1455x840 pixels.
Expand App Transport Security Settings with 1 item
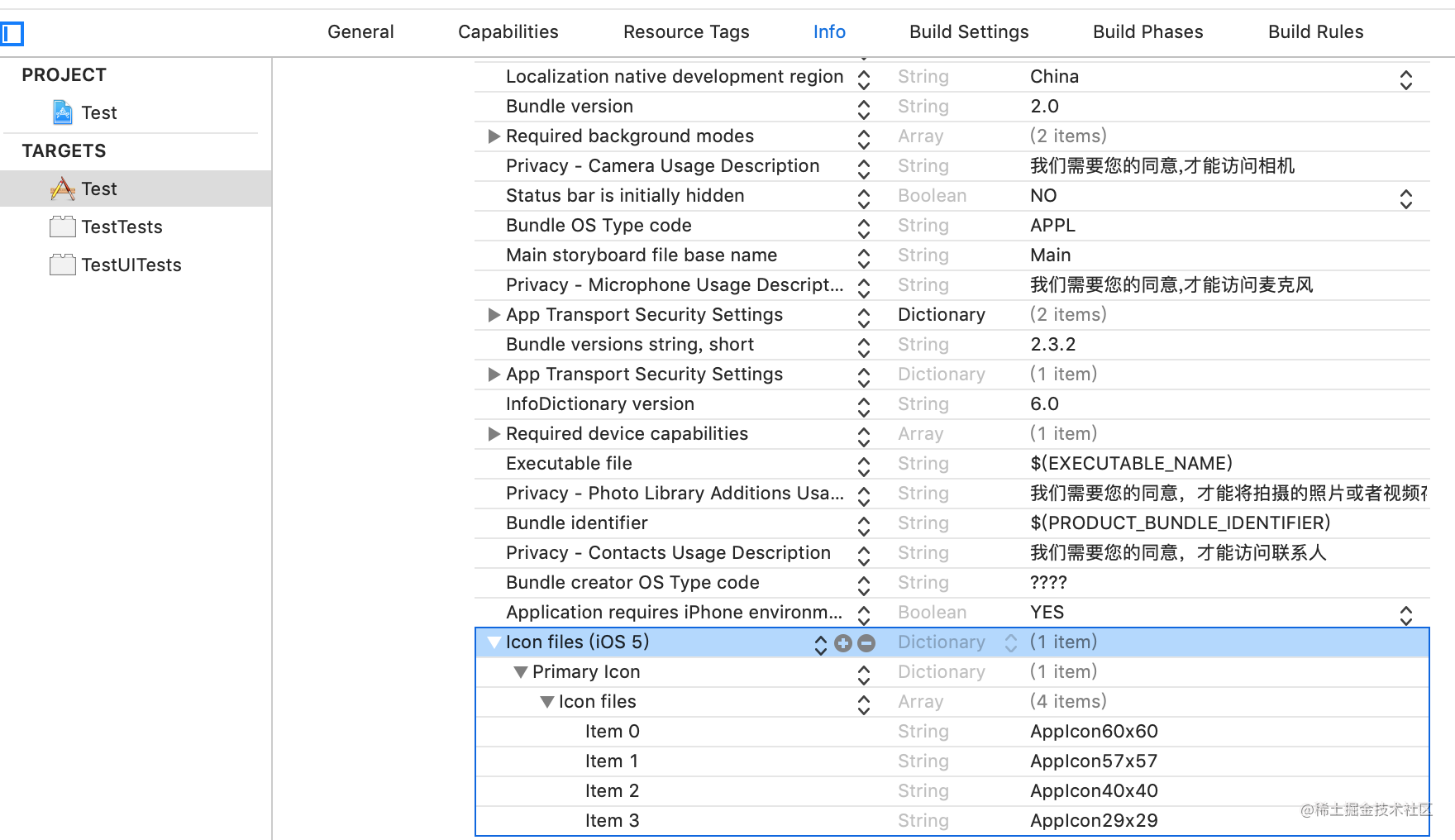coord(494,375)
